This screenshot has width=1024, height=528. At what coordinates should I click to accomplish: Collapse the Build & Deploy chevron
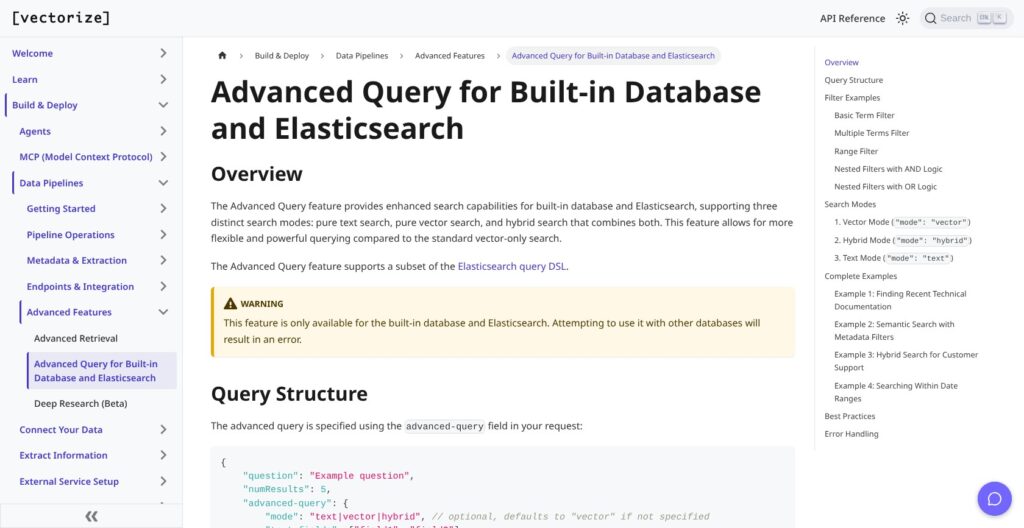pyautogui.click(x=163, y=105)
